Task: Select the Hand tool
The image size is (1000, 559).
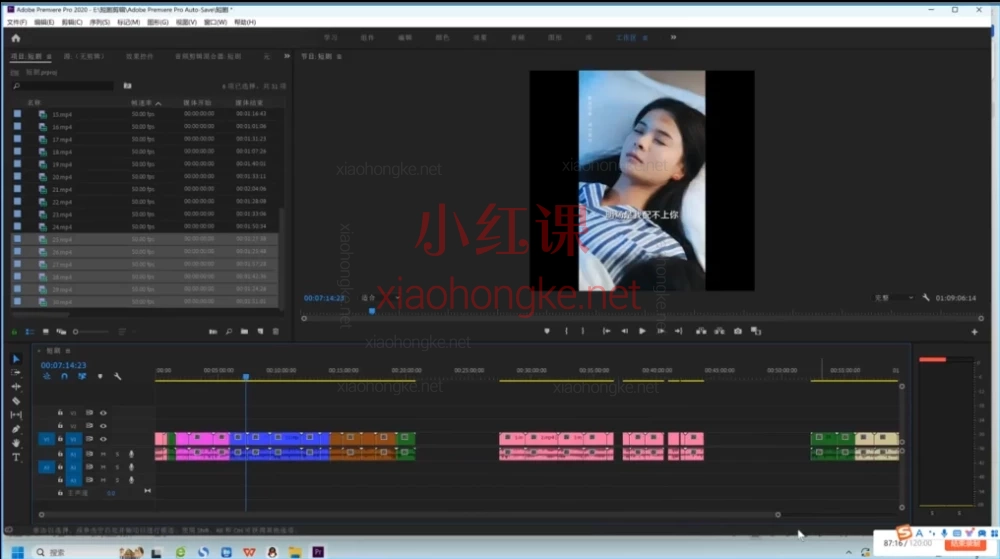Action: pyautogui.click(x=16, y=443)
